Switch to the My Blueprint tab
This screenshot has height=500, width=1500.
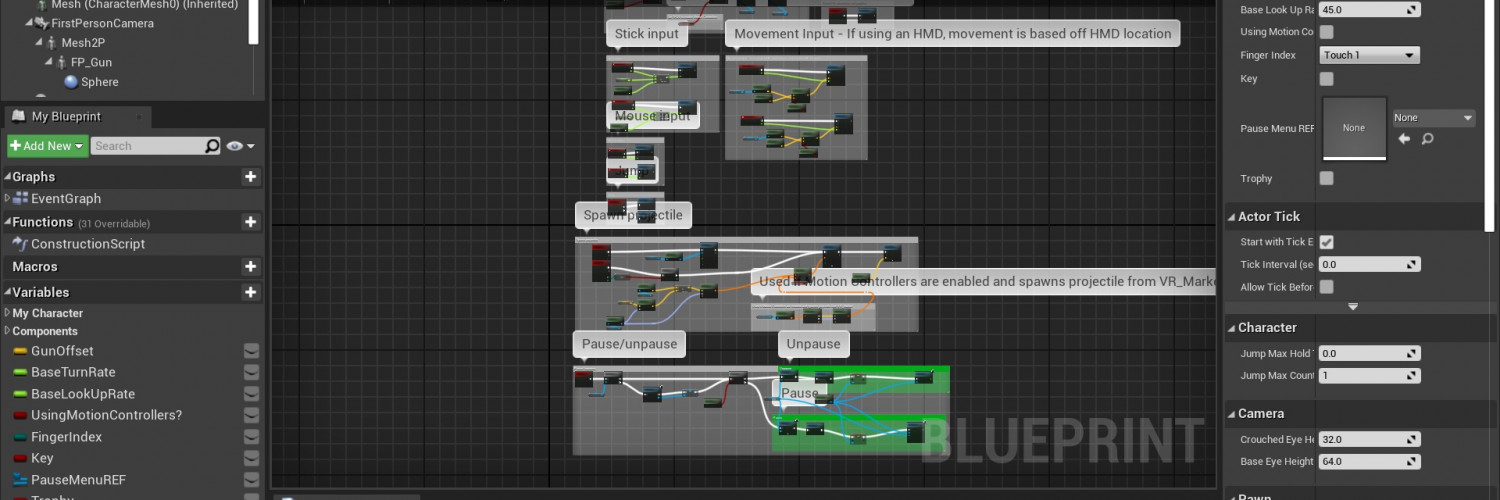pyautogui.click(x=66, y=116)
